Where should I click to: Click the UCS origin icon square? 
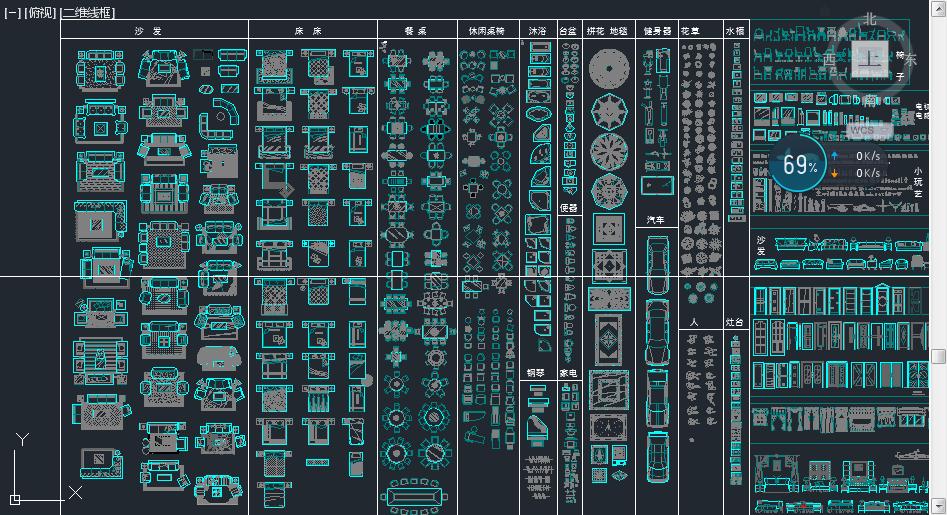(15, 499)
